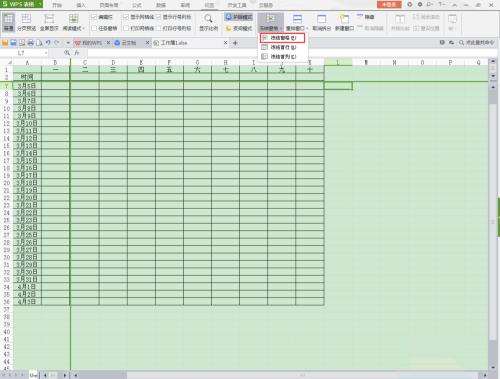Choose Freeze Panes (冻结窗格) in dropdown menu
The image size is (500, 379).
(x=282, y=38)
